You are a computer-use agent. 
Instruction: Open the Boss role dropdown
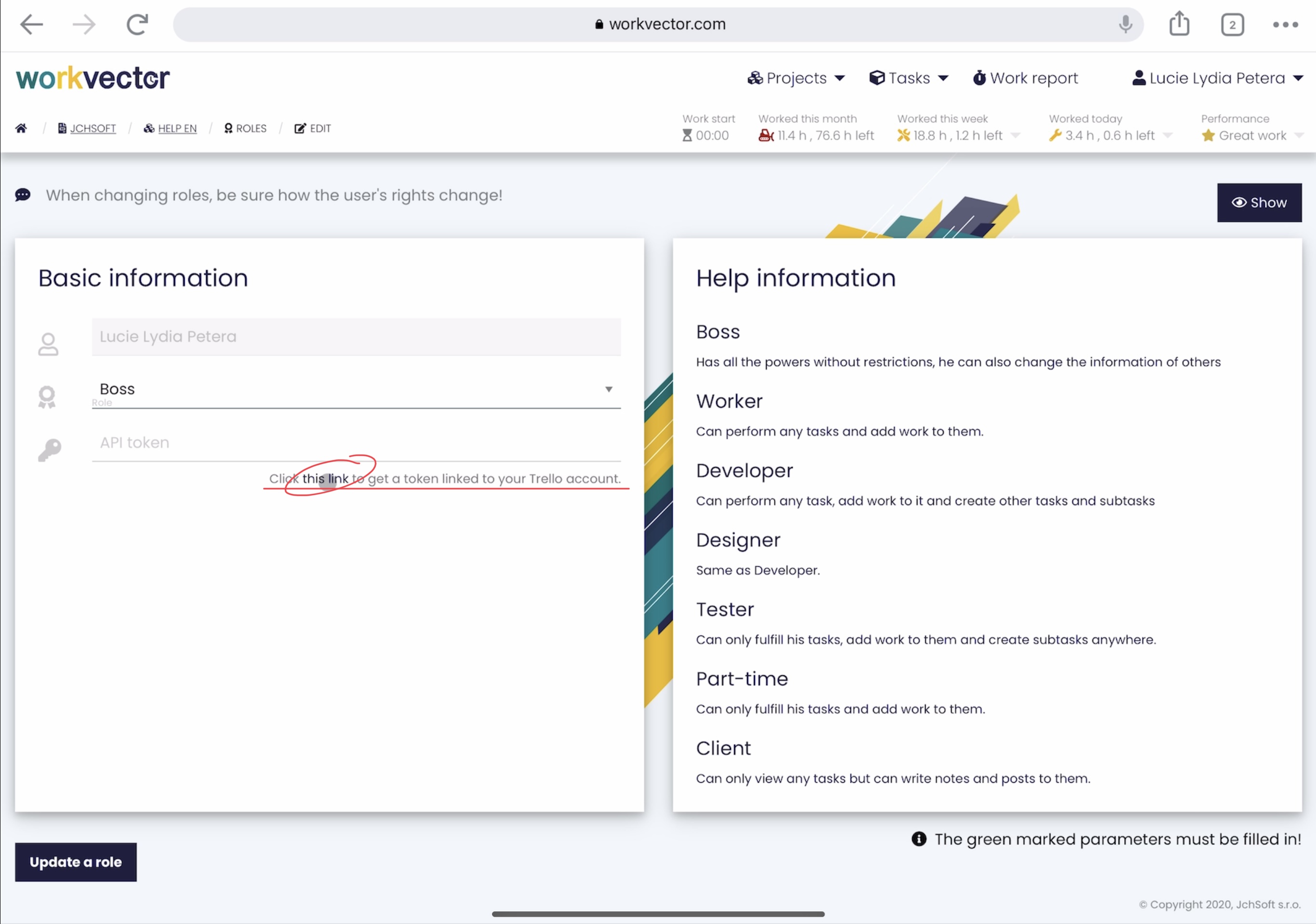point(355,389)
